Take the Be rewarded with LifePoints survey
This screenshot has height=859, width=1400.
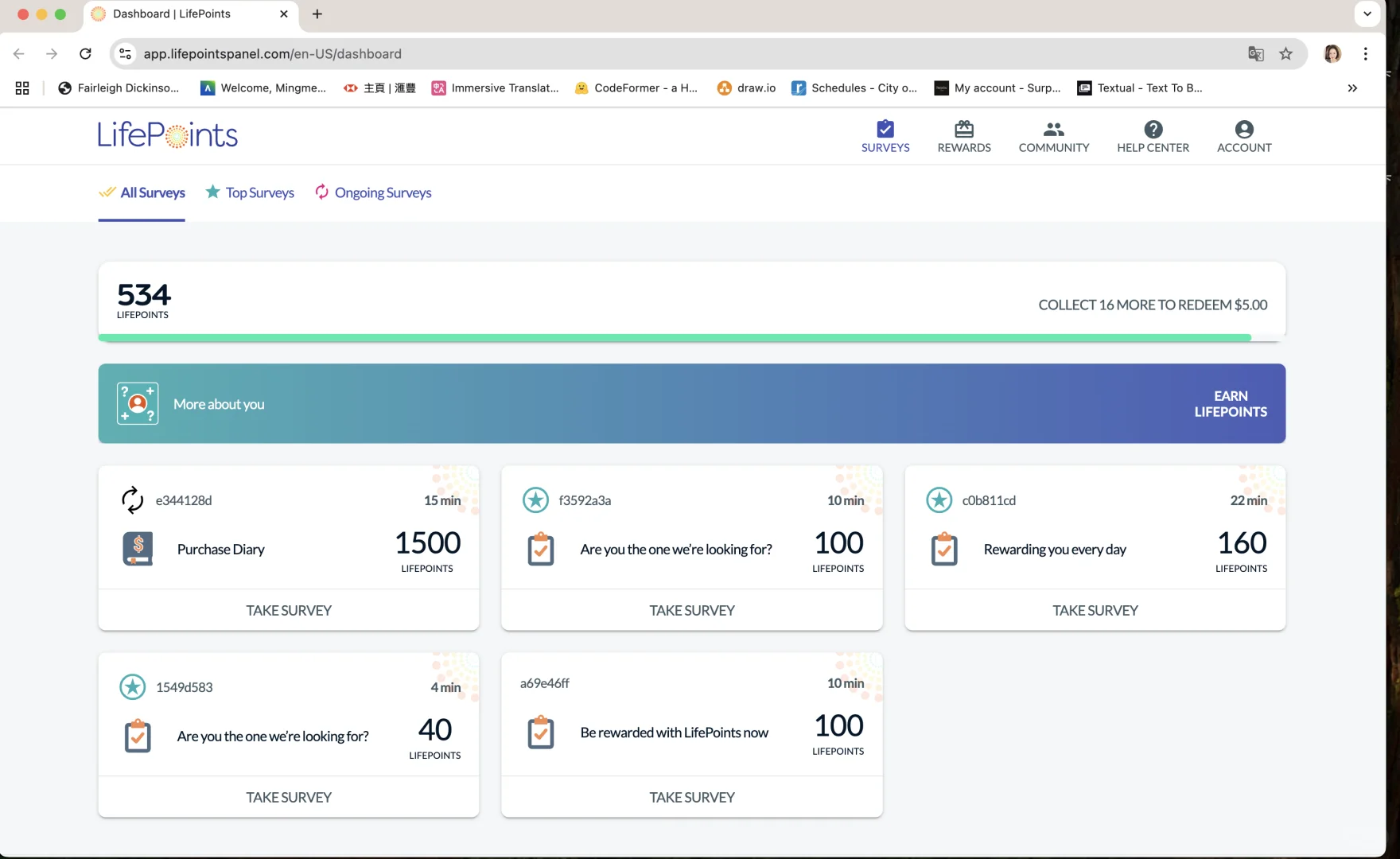click(x=692, y=797)
